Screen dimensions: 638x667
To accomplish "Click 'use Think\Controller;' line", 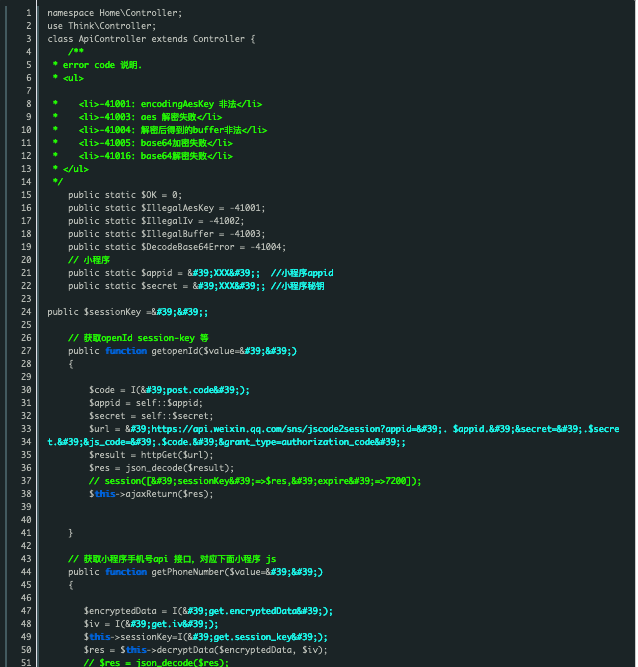I will [102, 26].
